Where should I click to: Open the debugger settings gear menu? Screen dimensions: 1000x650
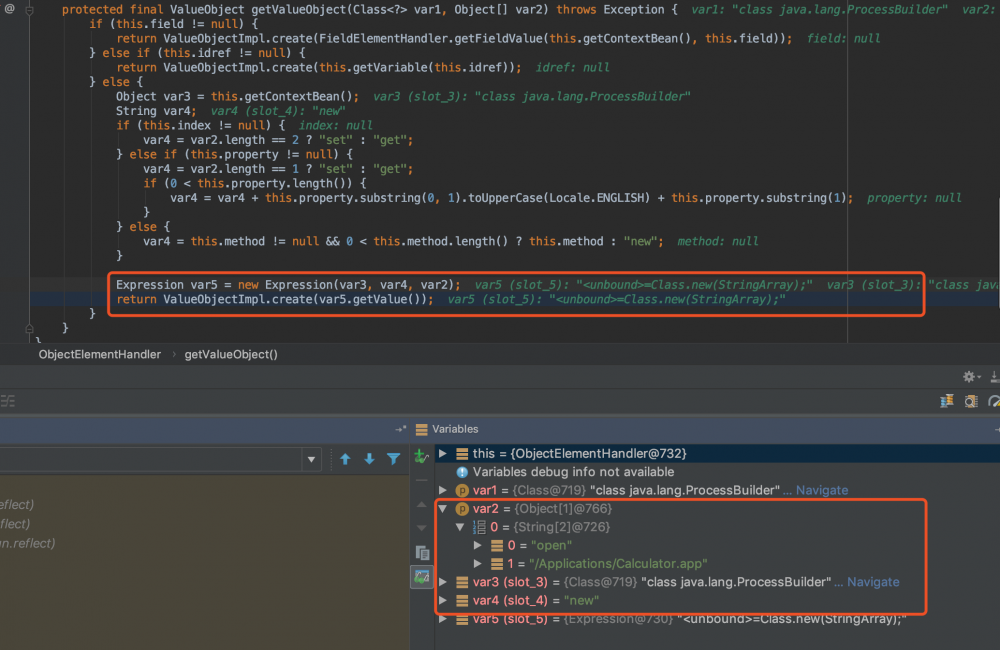point(969,376)
